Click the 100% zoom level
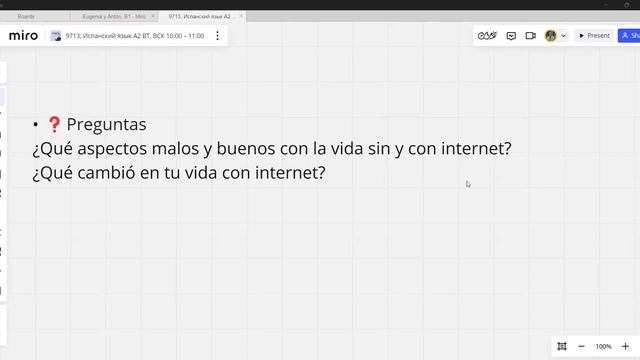Screen dimensions: 640x360 603,347
